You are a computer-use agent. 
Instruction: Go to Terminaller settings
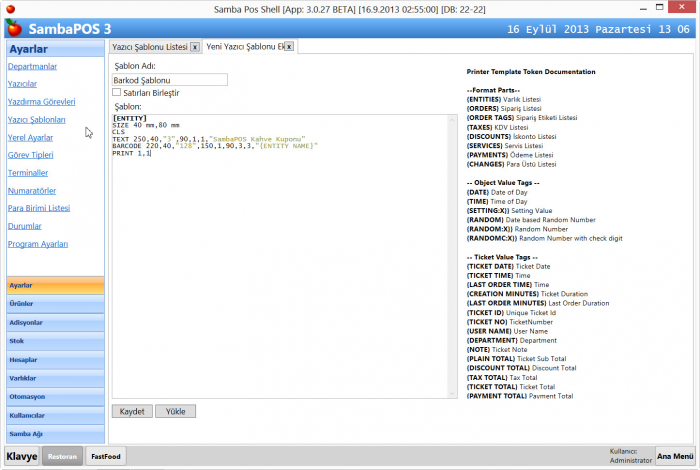(x=28, y=173)
